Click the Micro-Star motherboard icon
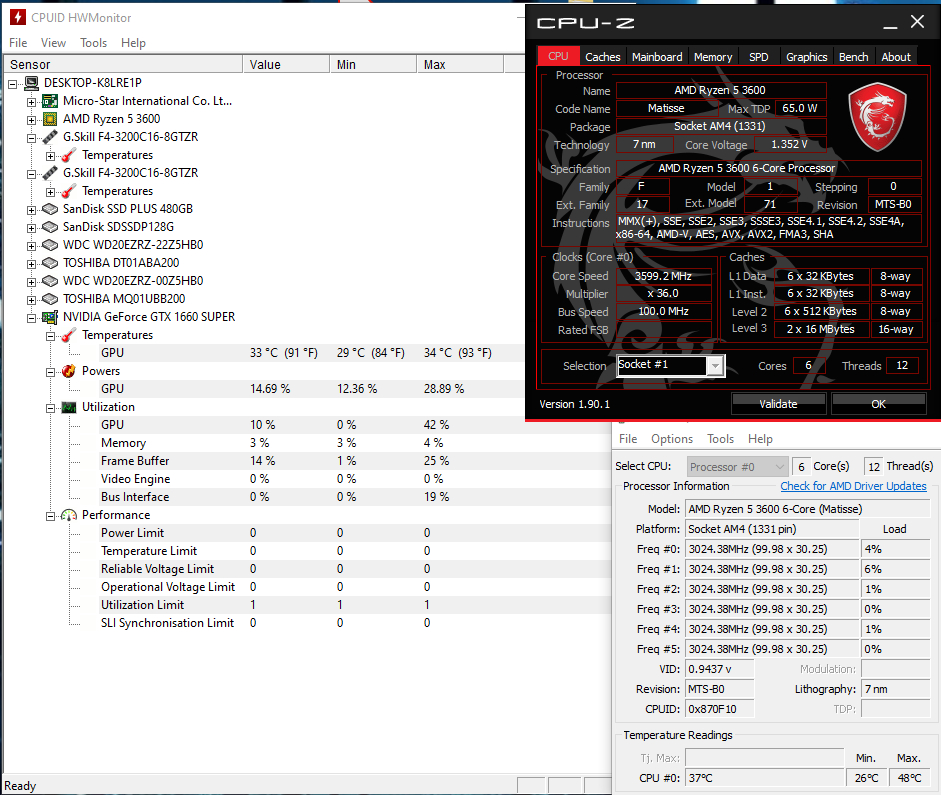The height and width of the screenshot is (795, 941). point(50,101)
